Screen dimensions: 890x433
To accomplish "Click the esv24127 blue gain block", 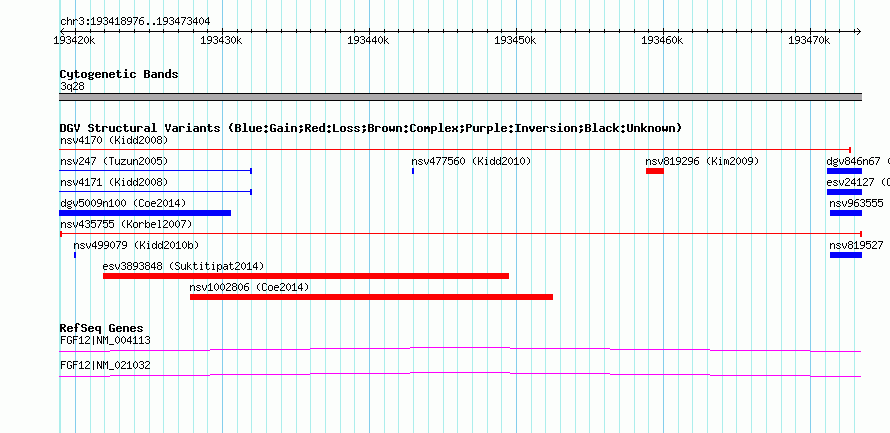I will (844, 192).
